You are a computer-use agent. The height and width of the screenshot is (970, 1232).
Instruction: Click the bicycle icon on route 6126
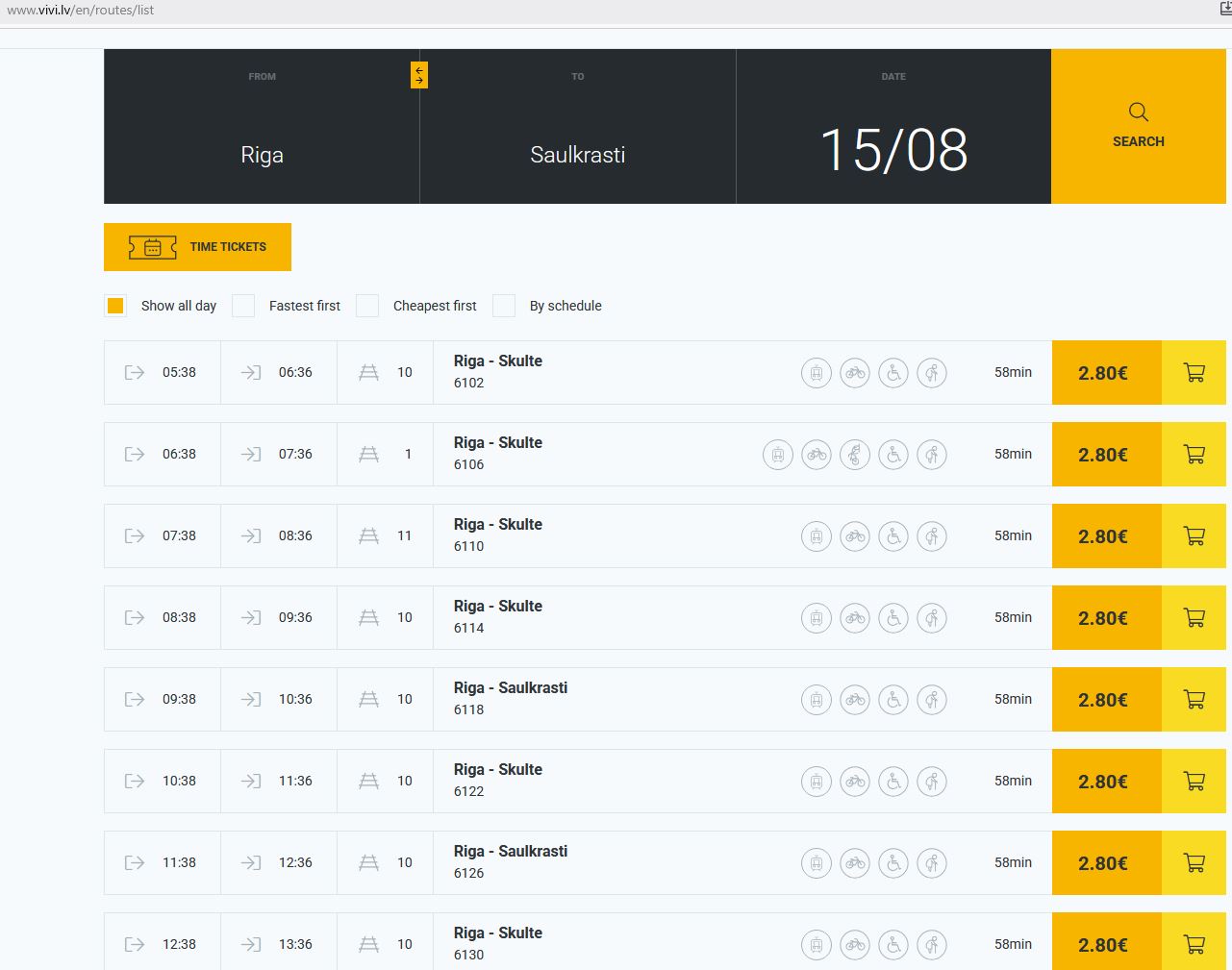[x=855, y=863]
